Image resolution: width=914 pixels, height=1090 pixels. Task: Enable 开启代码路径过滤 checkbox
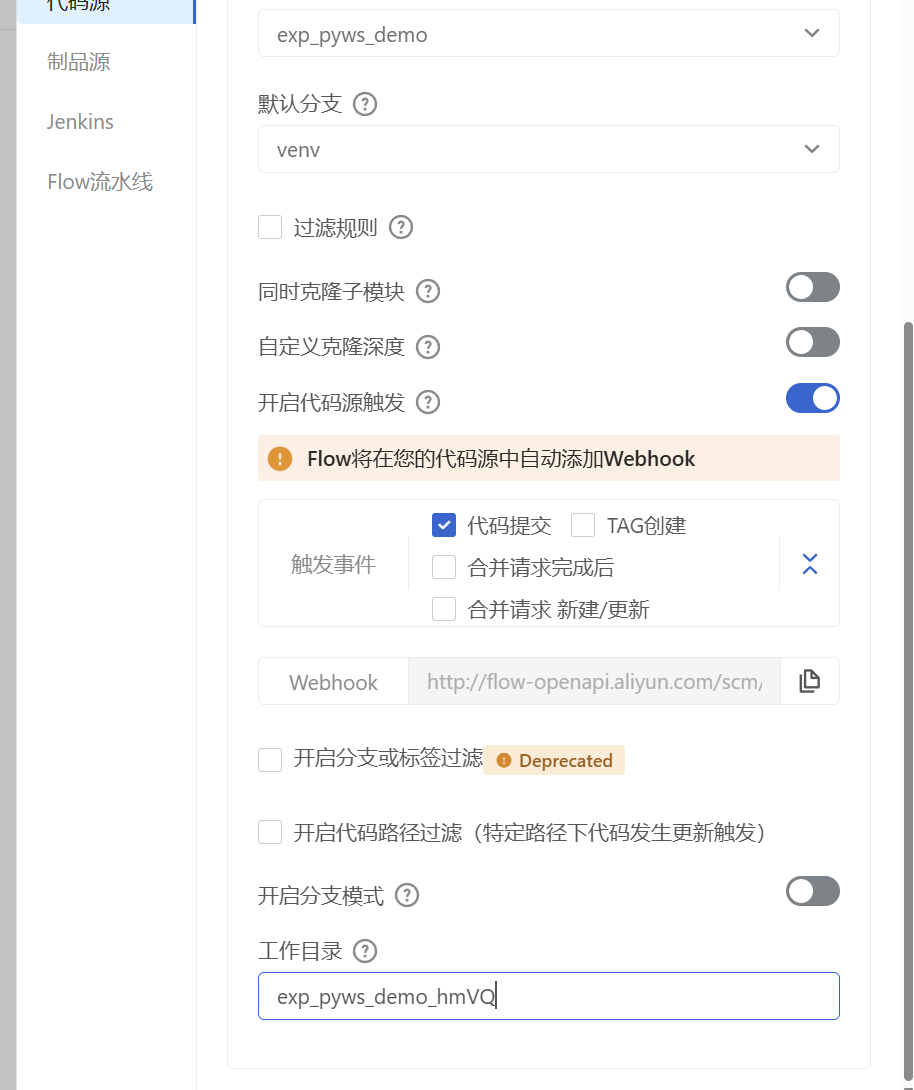coord(270,832)
